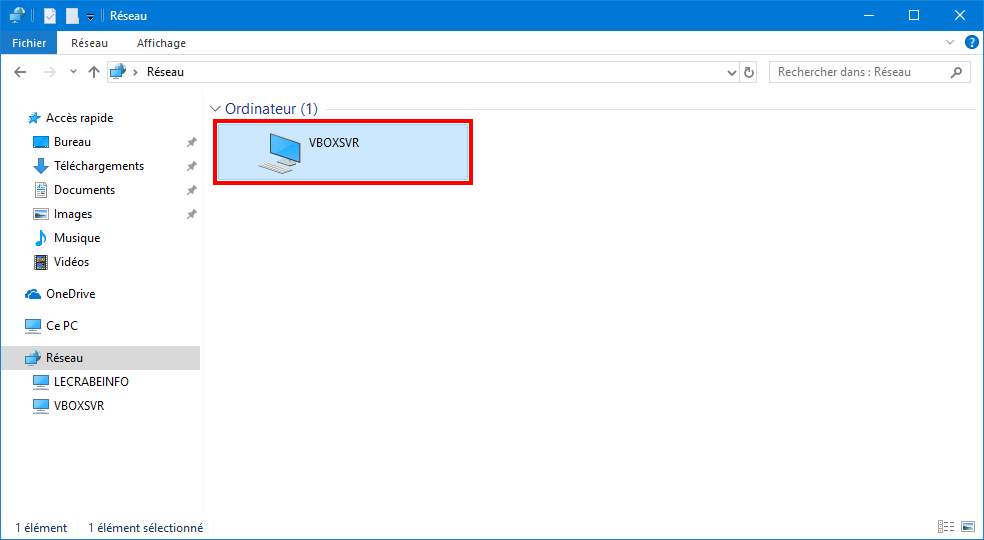Open the recent locations dropdown
This screenshot has height=540, width=984.
(73, 72)
